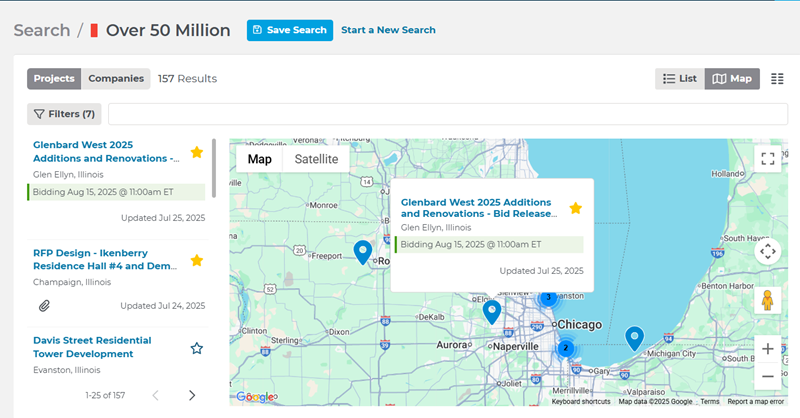
Task: Click the Evanston, Illinois location text
Action: (67, 370)
